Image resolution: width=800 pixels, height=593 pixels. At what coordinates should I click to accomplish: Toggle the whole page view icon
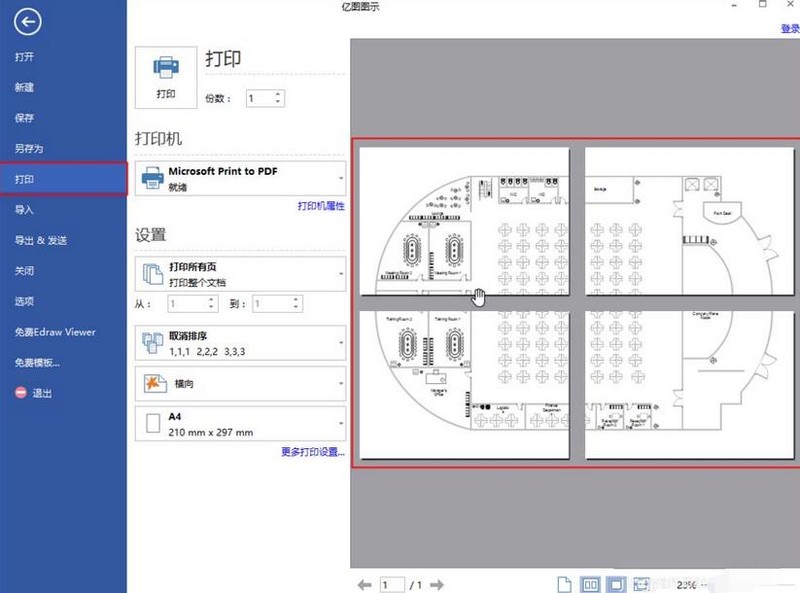tap(616, 584)
